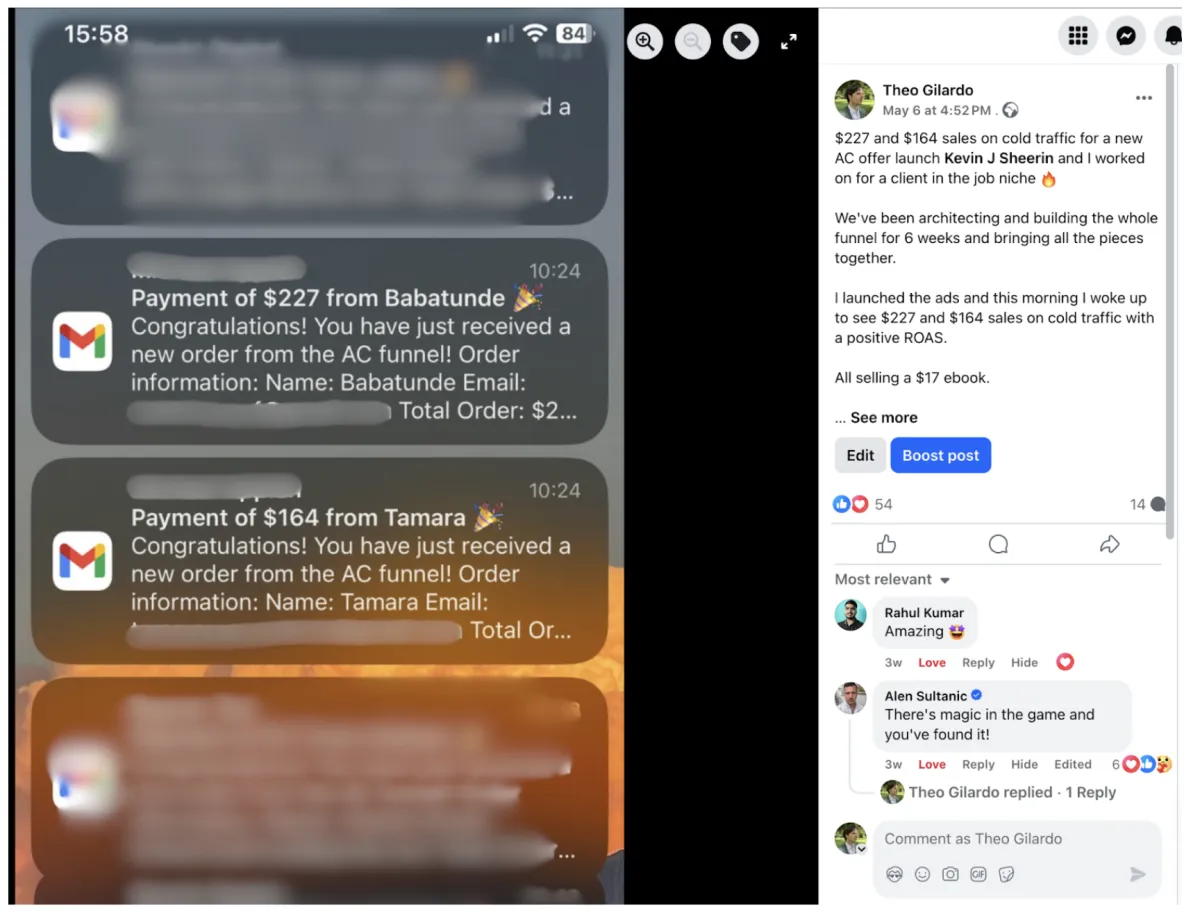Screen dimensions: 1200x911
Task: Open Messenger from the top bar
Action: point(1126,36)
